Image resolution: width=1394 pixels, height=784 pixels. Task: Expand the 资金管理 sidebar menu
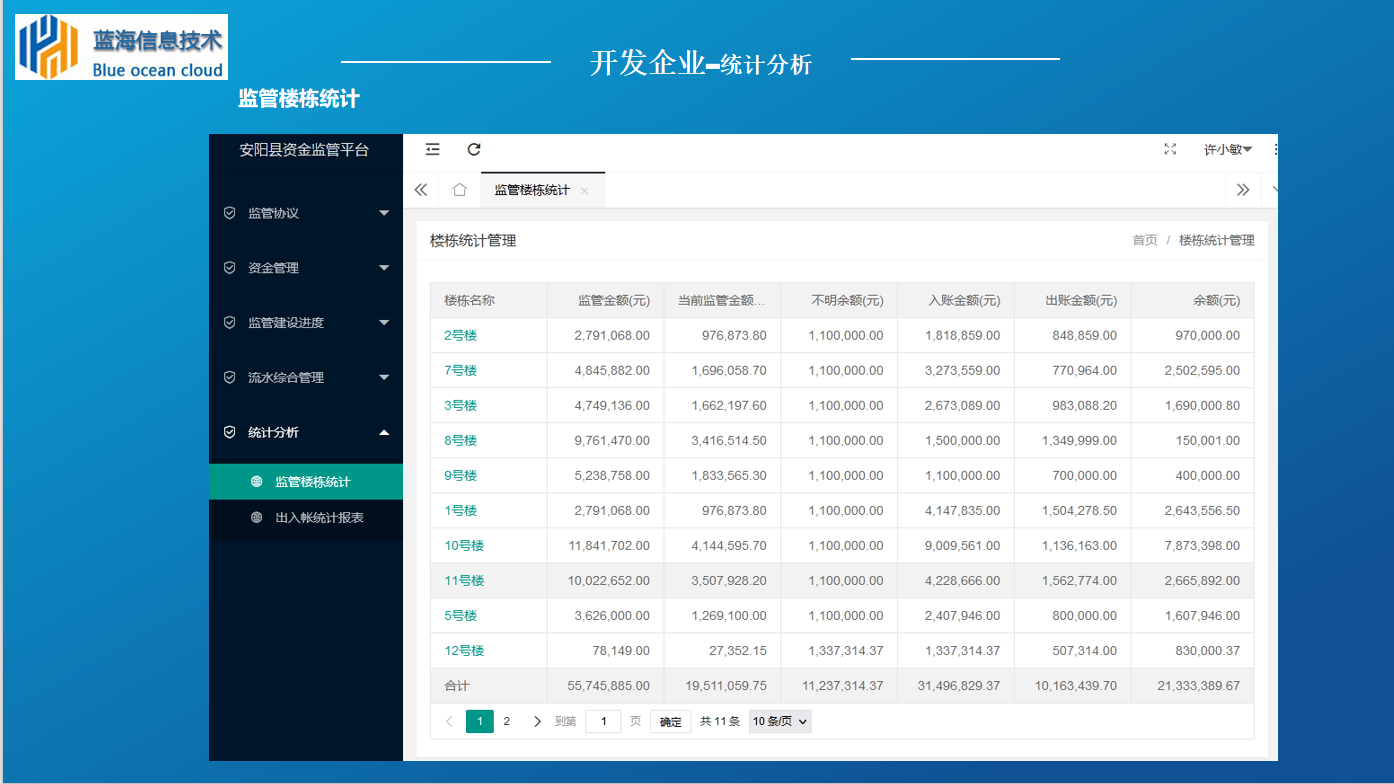306,268
